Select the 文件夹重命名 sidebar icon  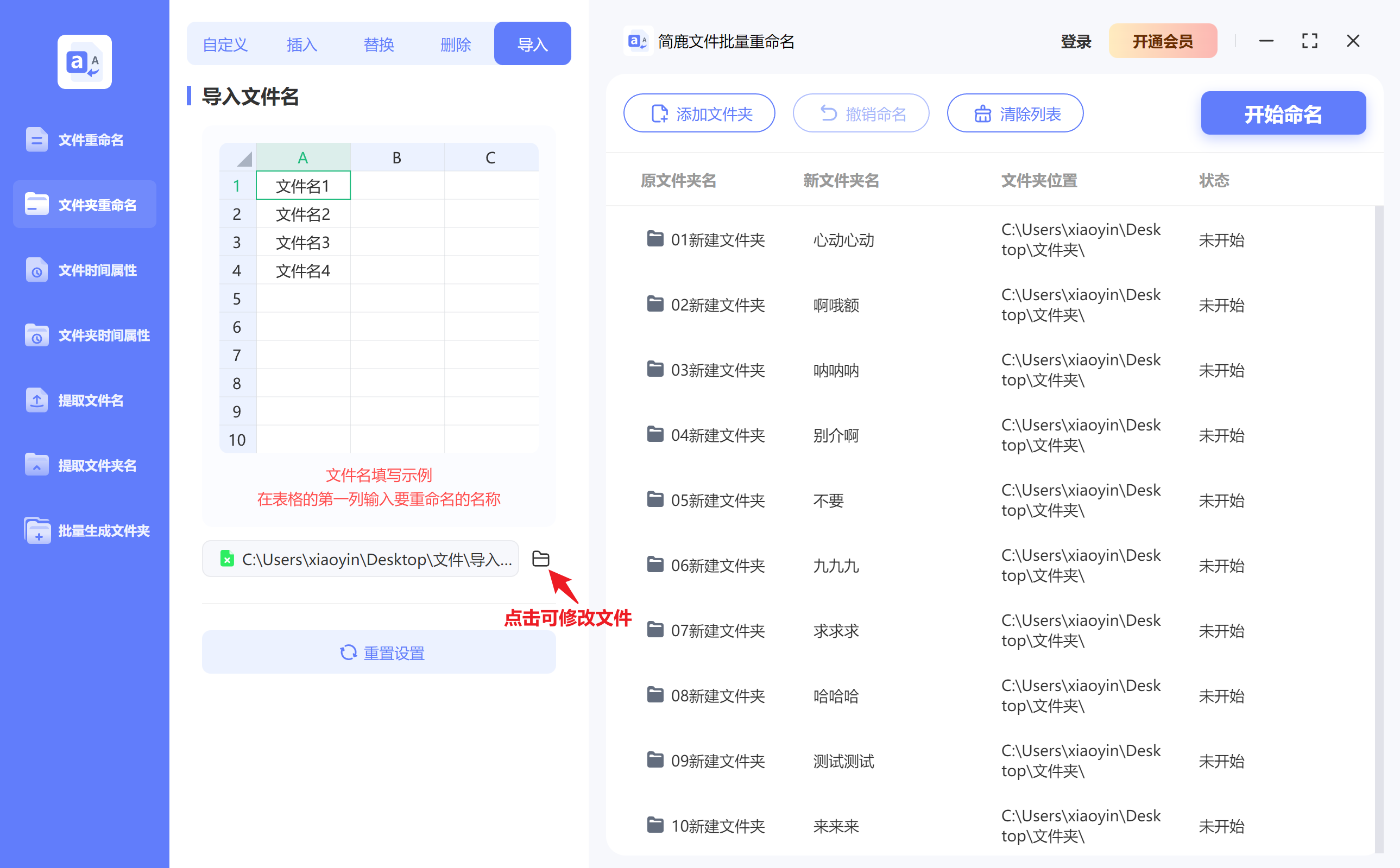coord(84,204)
